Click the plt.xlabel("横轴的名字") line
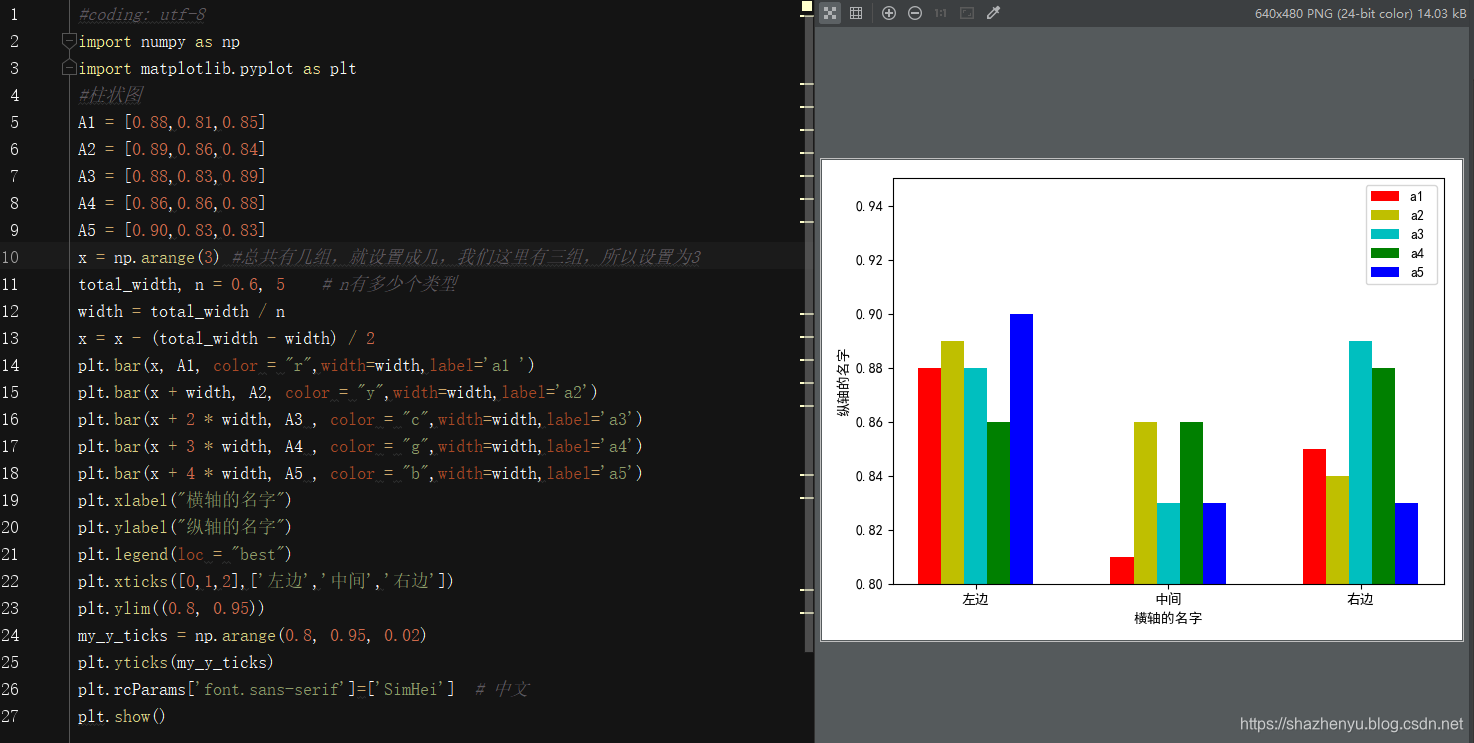This screenshot has width=1474, height=743. [185, 500]
